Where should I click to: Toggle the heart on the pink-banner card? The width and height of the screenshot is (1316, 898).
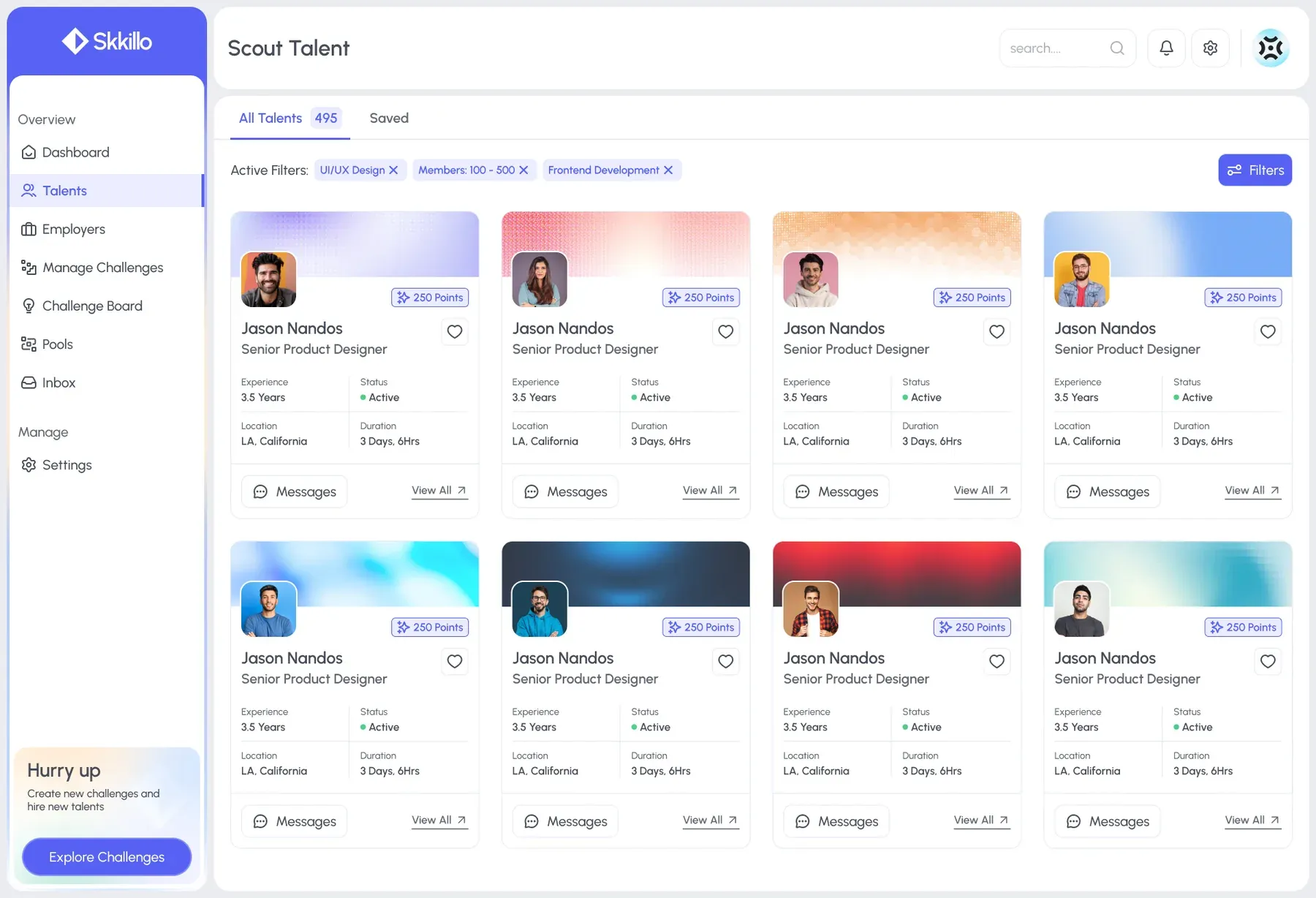726,332
